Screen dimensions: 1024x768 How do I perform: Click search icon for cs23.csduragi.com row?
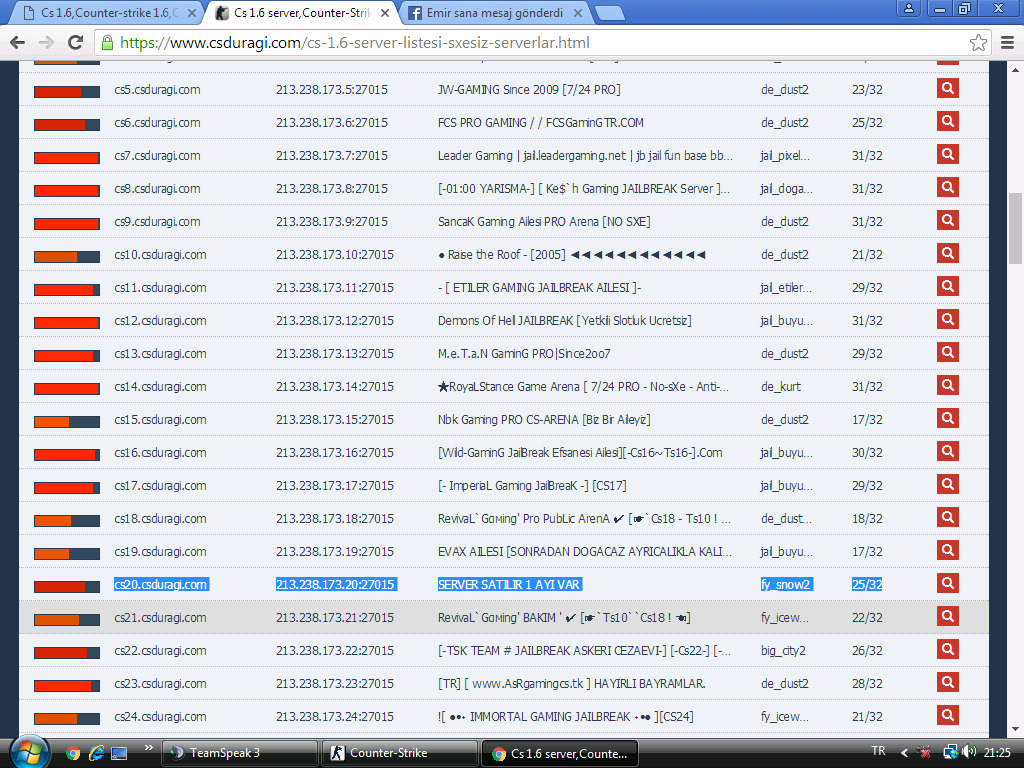pyautogui.click(x=948, y=682)
